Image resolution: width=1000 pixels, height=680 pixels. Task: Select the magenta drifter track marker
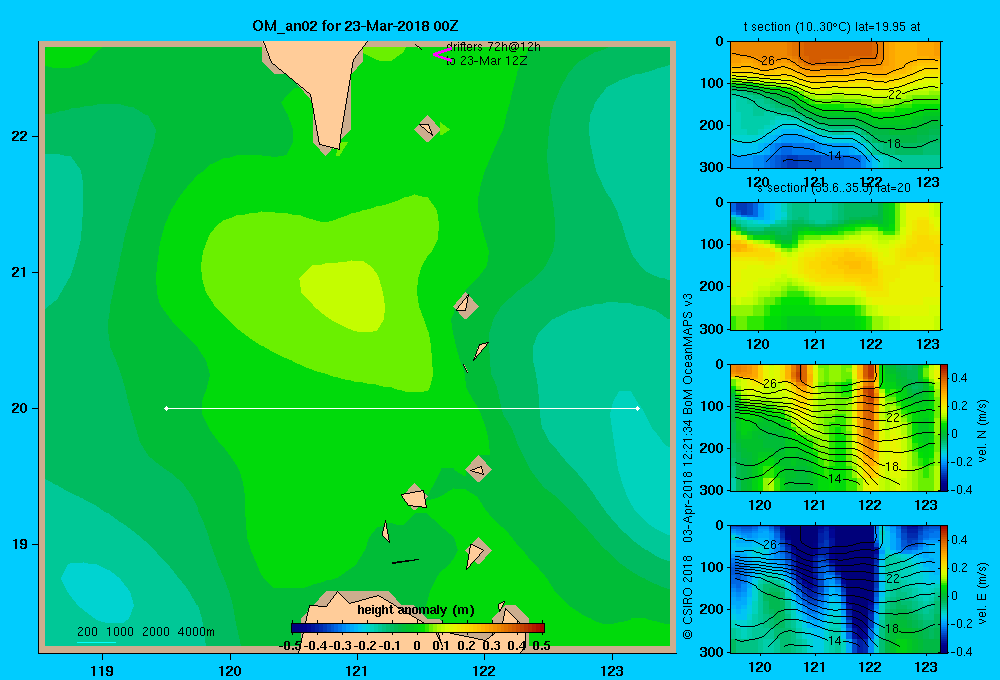(441, 54)
